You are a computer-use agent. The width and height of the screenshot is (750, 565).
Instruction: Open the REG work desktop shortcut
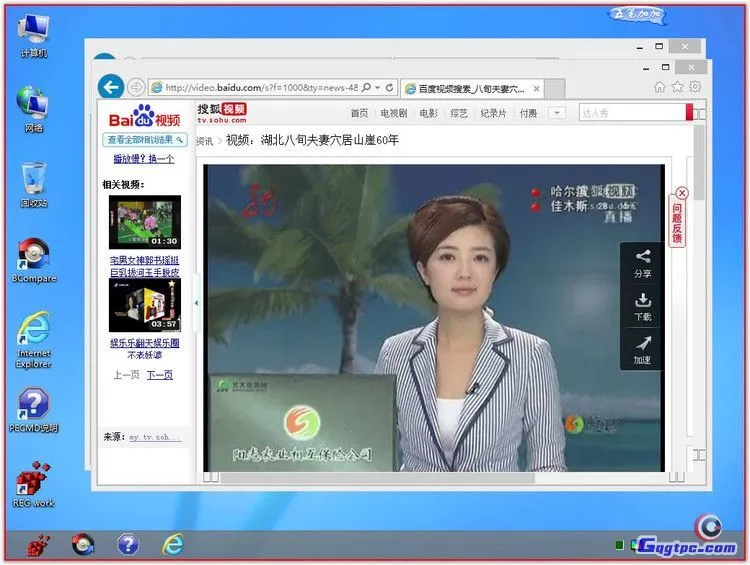(x=33, y=484)
